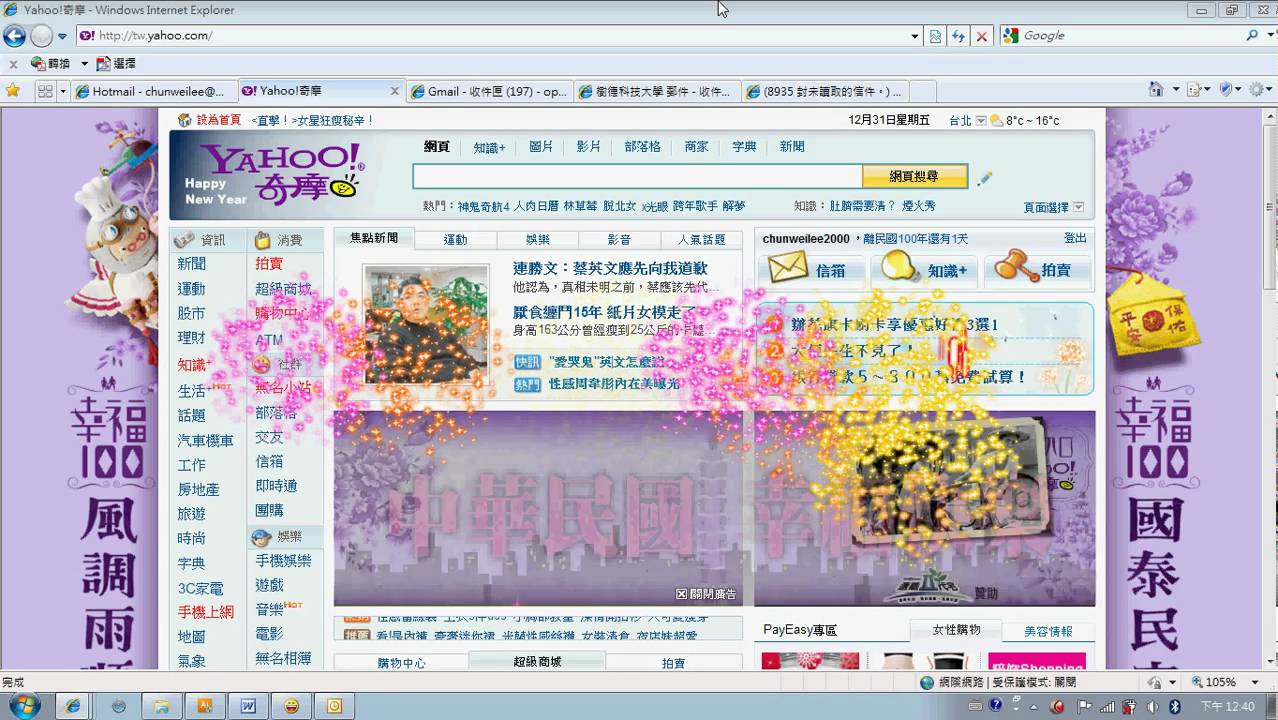The image size is (1278, 720).
Task: Click the Home icon in command bar
Action: (1156, 91)
